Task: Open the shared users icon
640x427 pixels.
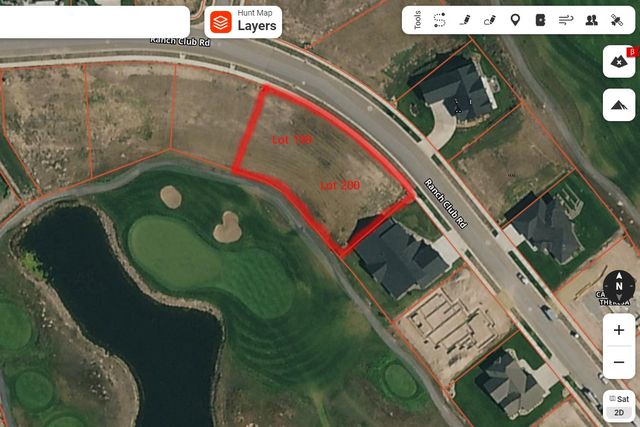Action: [x=591, y=20]
